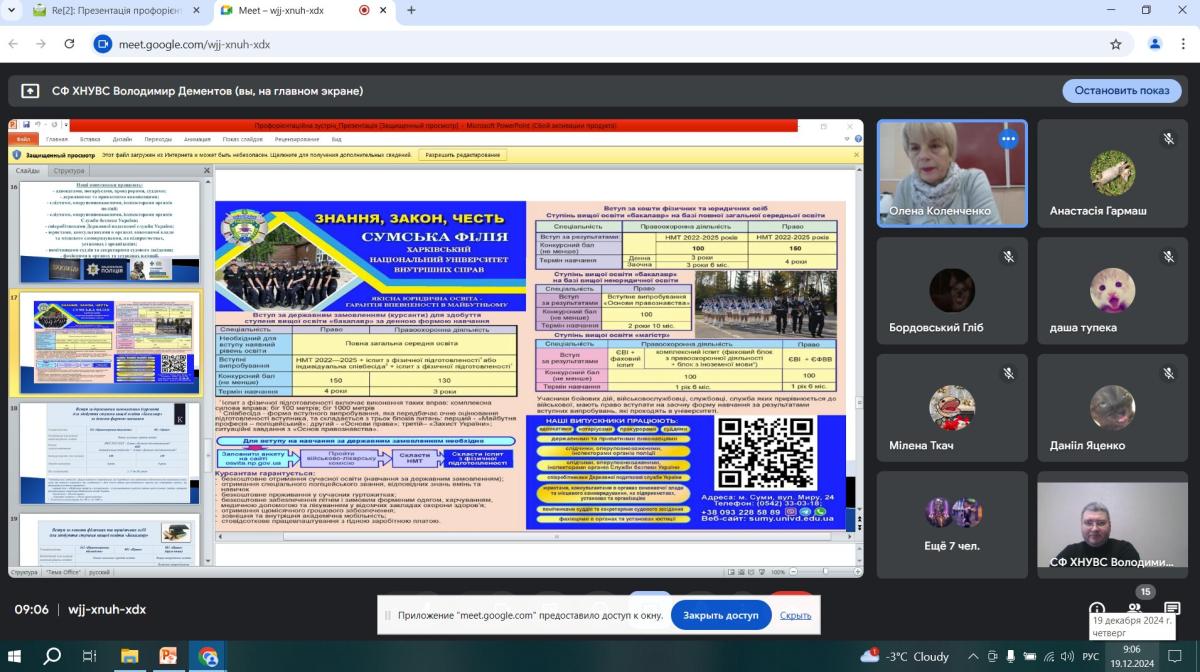Open Chrome tab search dropdown arrow
The image size is (1200, 672).
(14, 10)
